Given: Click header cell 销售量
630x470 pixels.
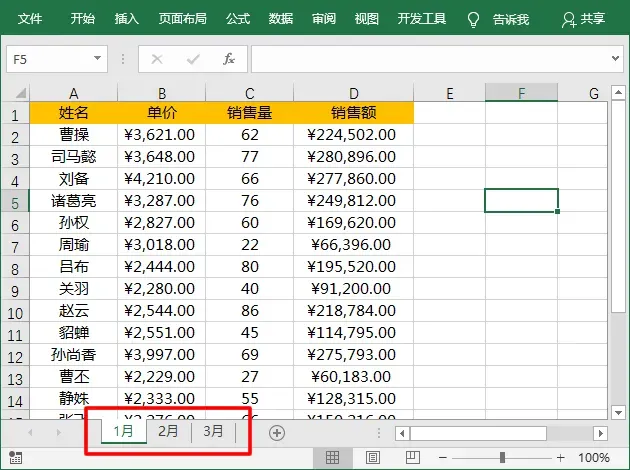Looking at the screenshot, I should [250, 112].
